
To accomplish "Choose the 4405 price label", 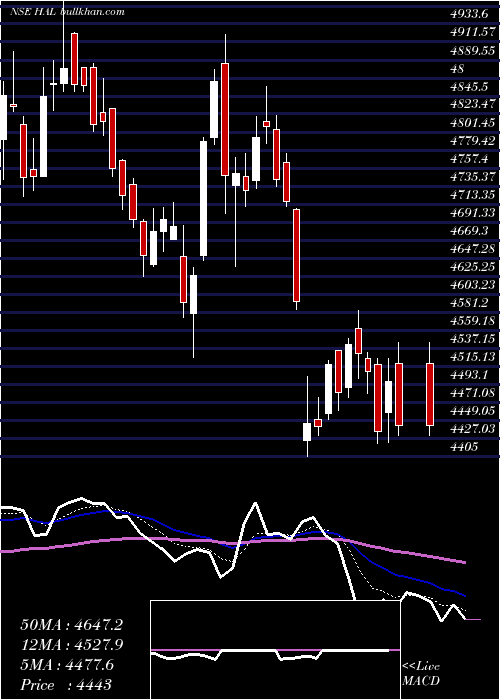I will 465,447.
